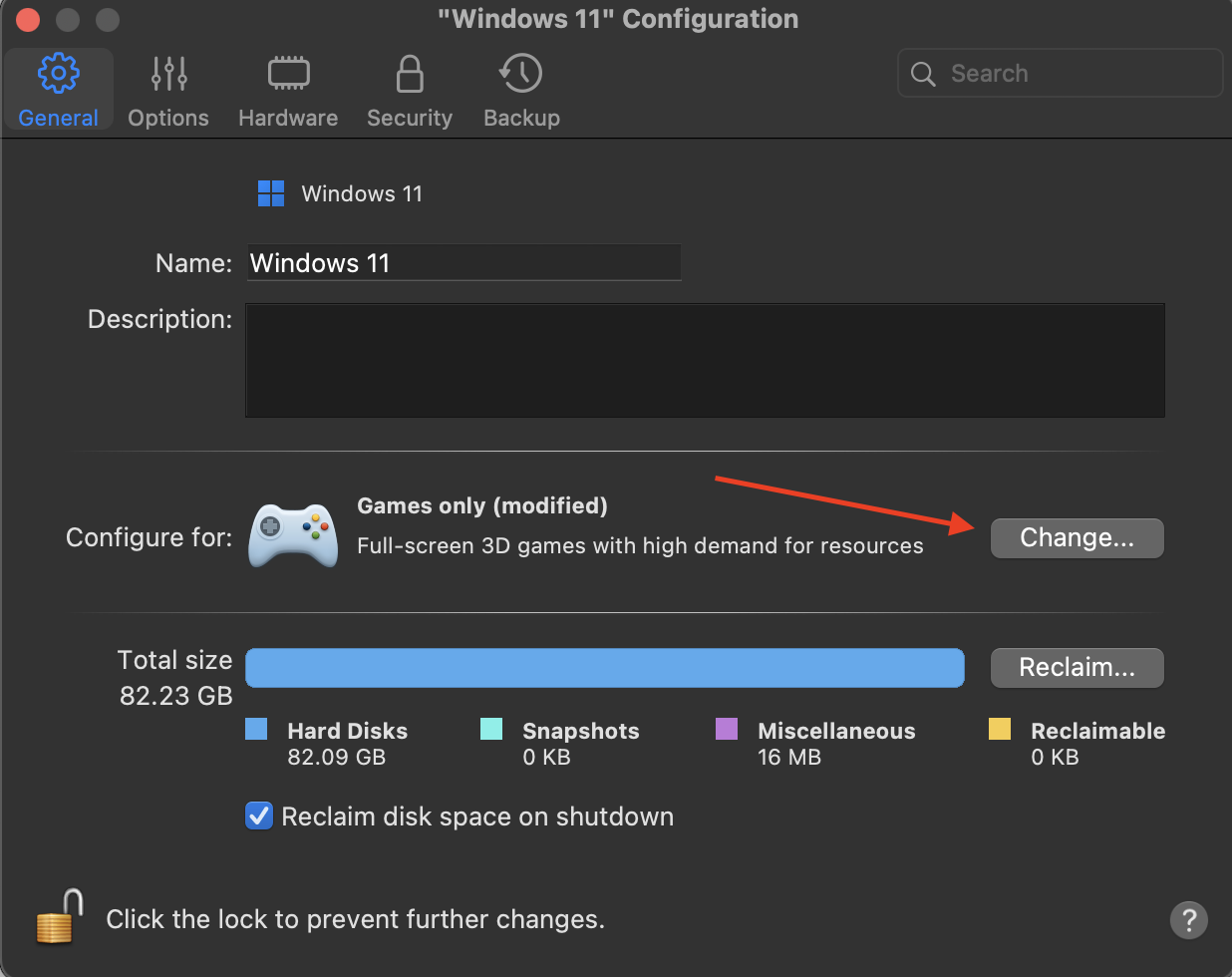The width and height of the screenshot is (1232, 977).
Task: Click inside the Description text area
Action: 705,361
